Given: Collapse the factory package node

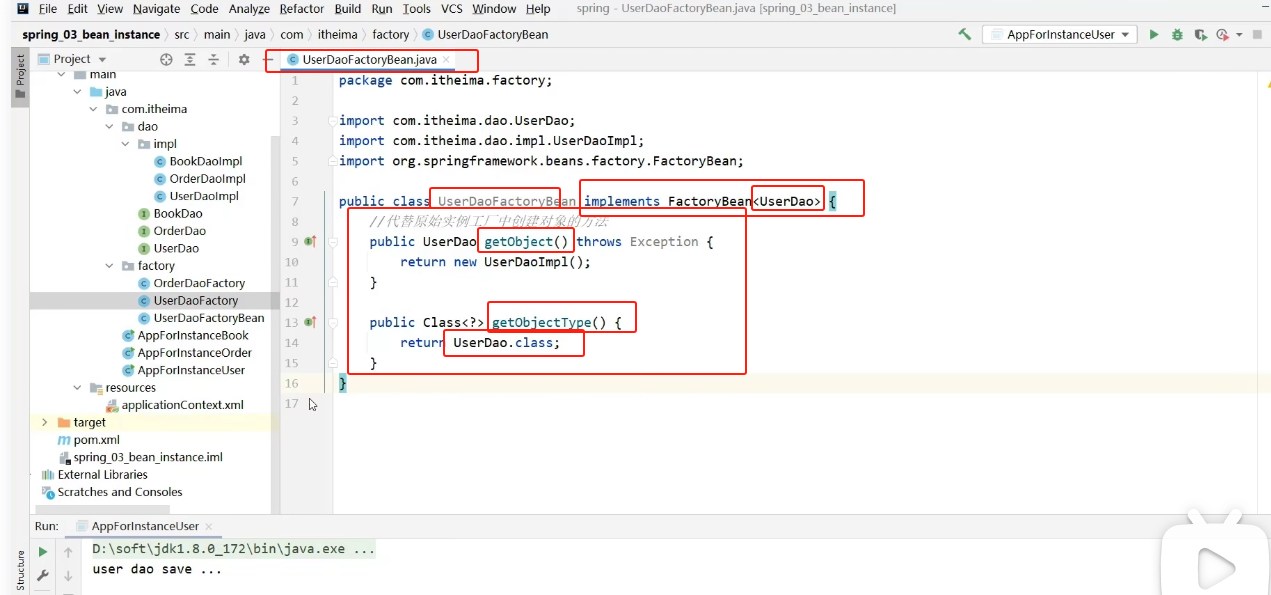Looking at the screenshot, I should click(x=110, y=266).
